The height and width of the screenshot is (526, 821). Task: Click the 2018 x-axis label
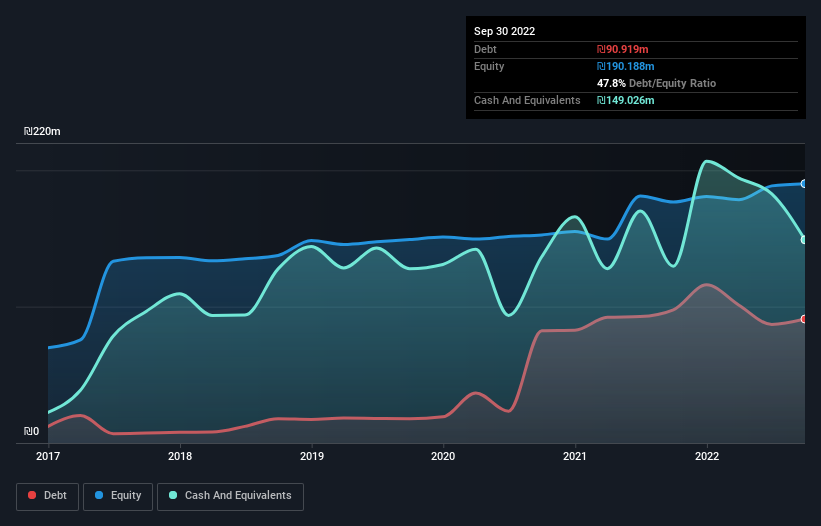coord(180,456)
